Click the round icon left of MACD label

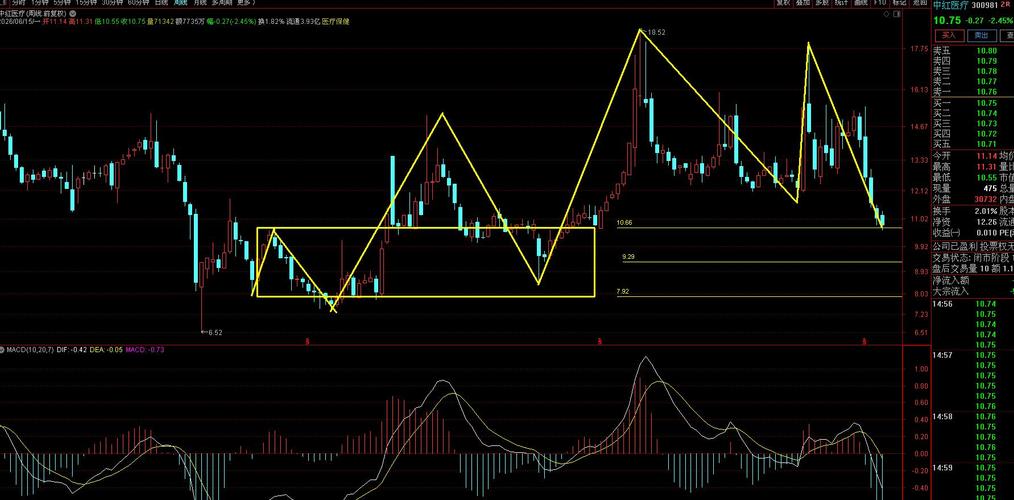pyautogui.click(x=3, y=350)
